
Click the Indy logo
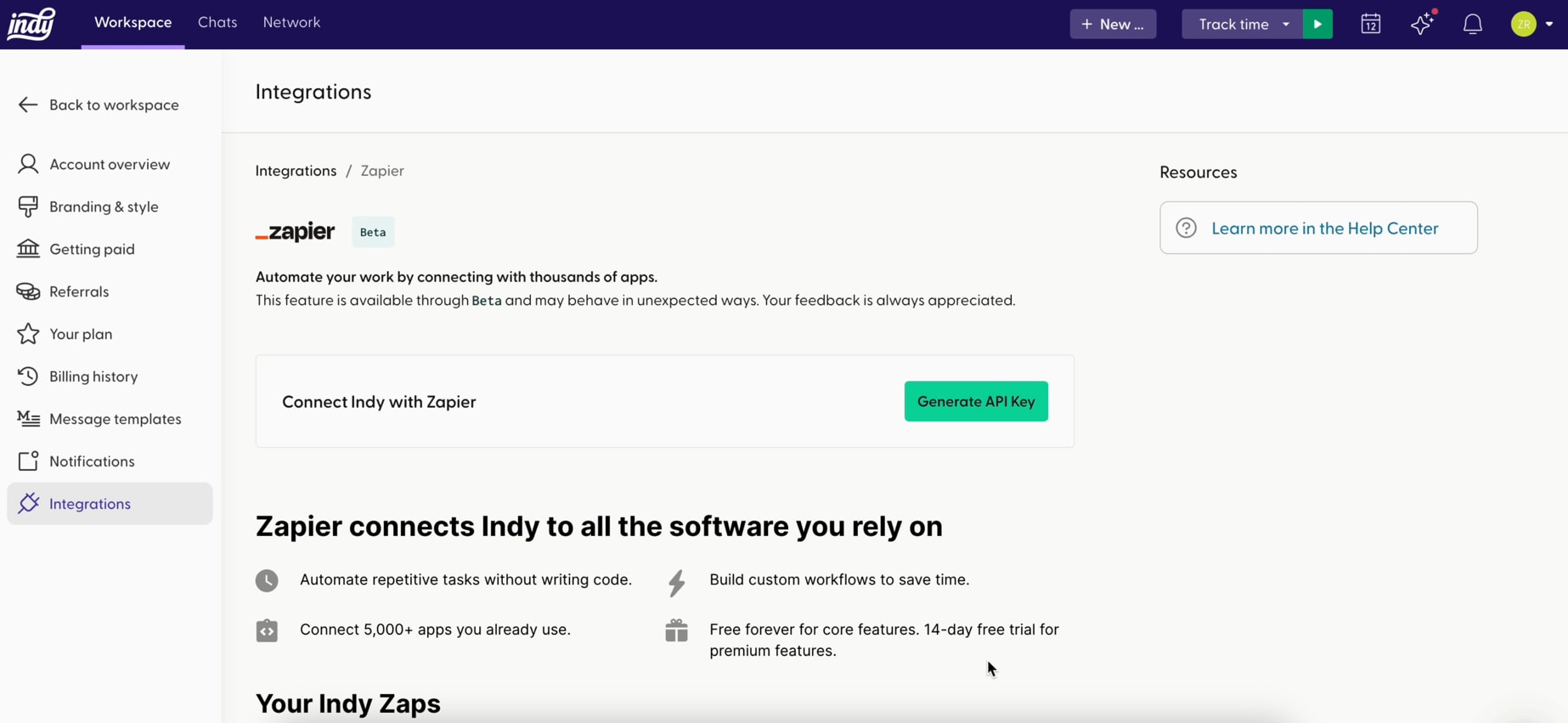31,24
